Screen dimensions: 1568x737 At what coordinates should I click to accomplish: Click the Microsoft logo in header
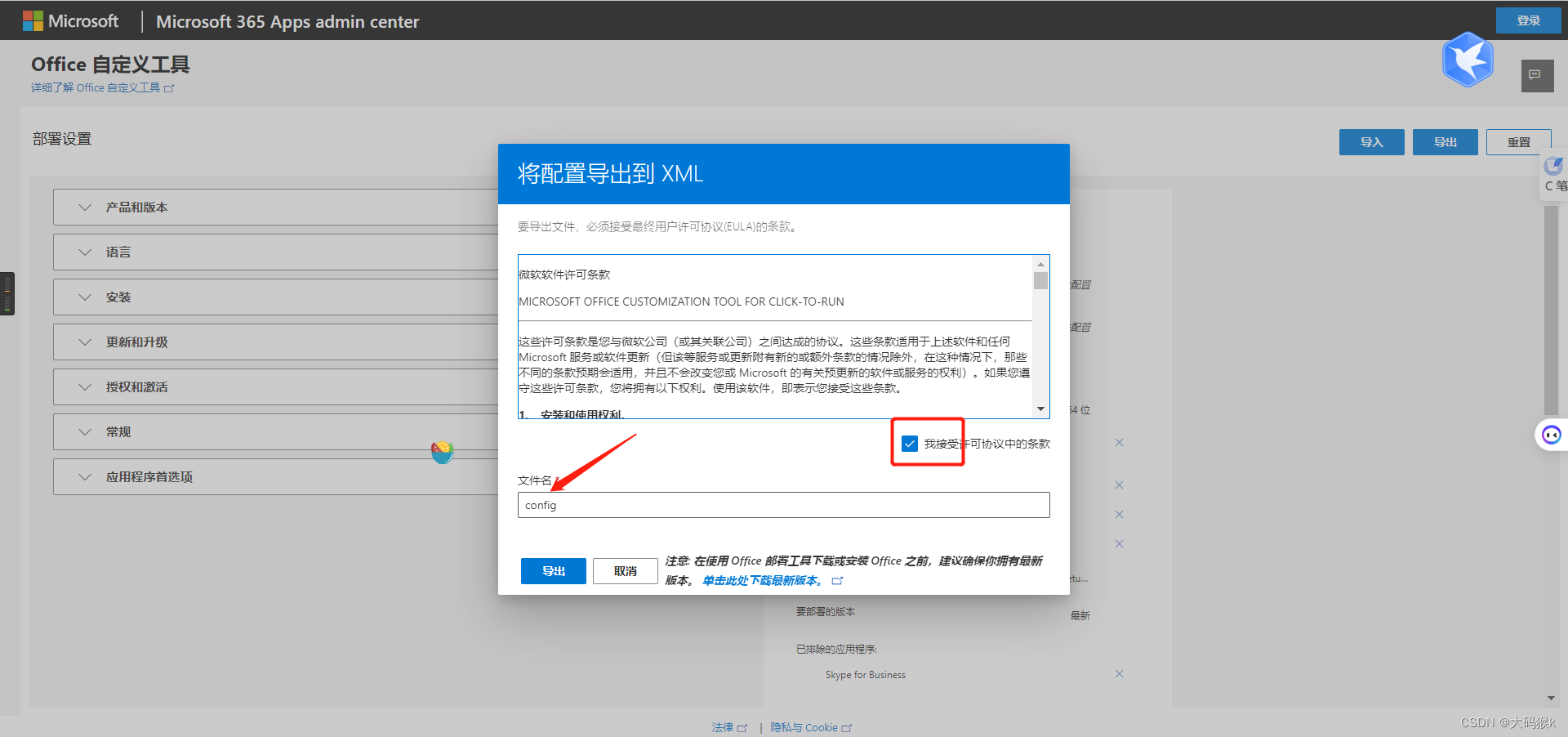point(70,21)
